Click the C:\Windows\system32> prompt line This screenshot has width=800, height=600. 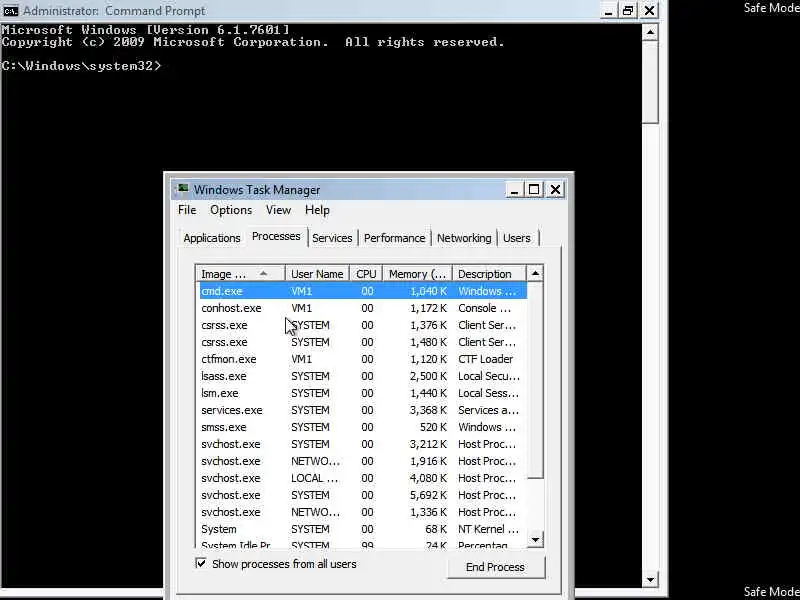pyautogui.click(x=82, y=66)
